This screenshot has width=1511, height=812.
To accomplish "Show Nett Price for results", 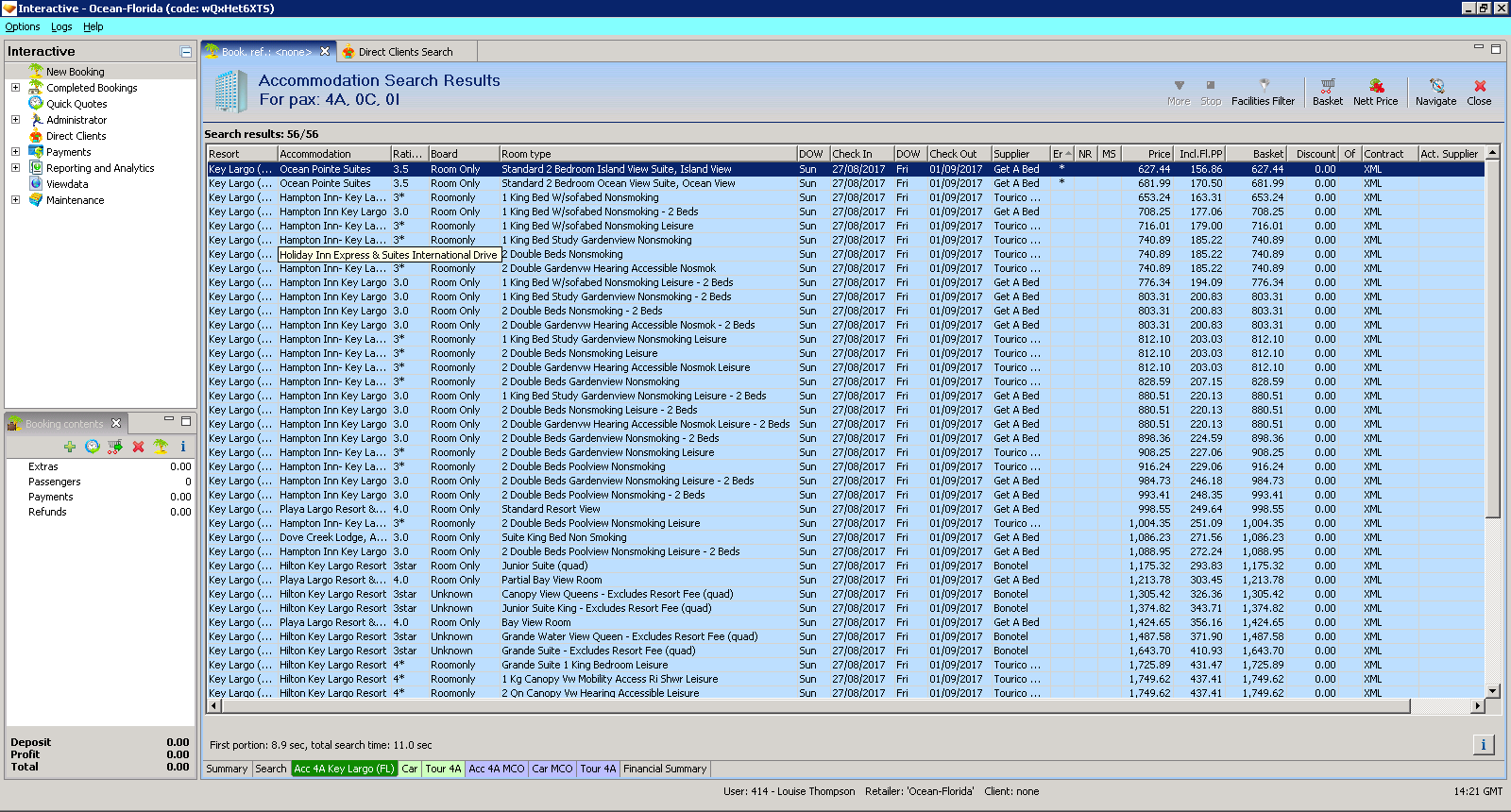I will click(x=1375, y=92).
